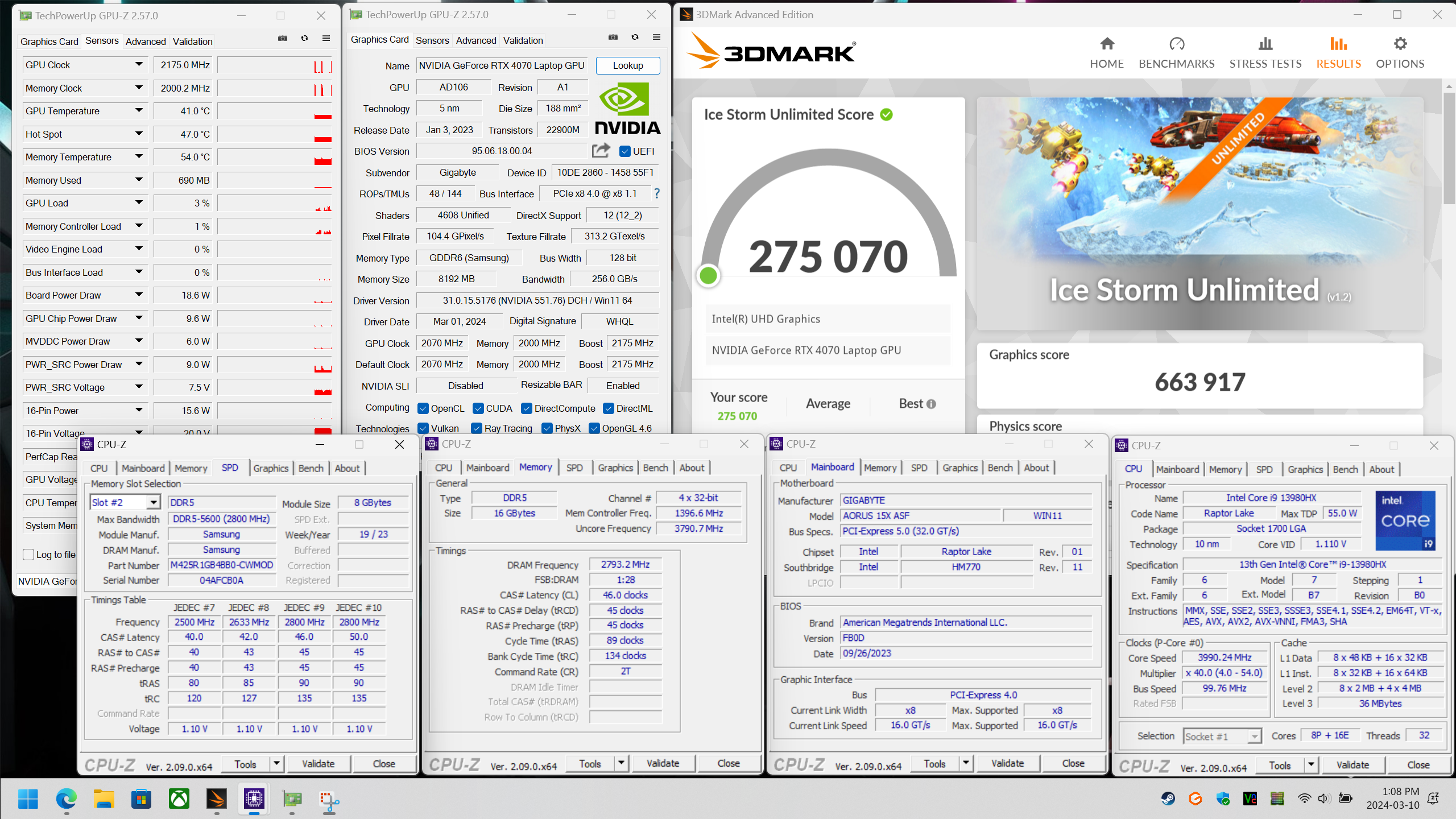The width and height of the screenshot is (1456, 819).
Task: Switch to Validation tab in GPU-Z Graphics Card window
Action: 523,40
